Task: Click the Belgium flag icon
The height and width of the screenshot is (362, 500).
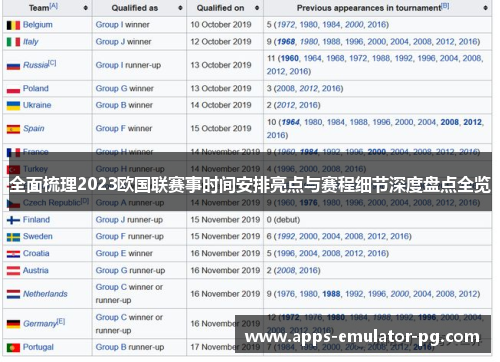Action: point(13,25)
